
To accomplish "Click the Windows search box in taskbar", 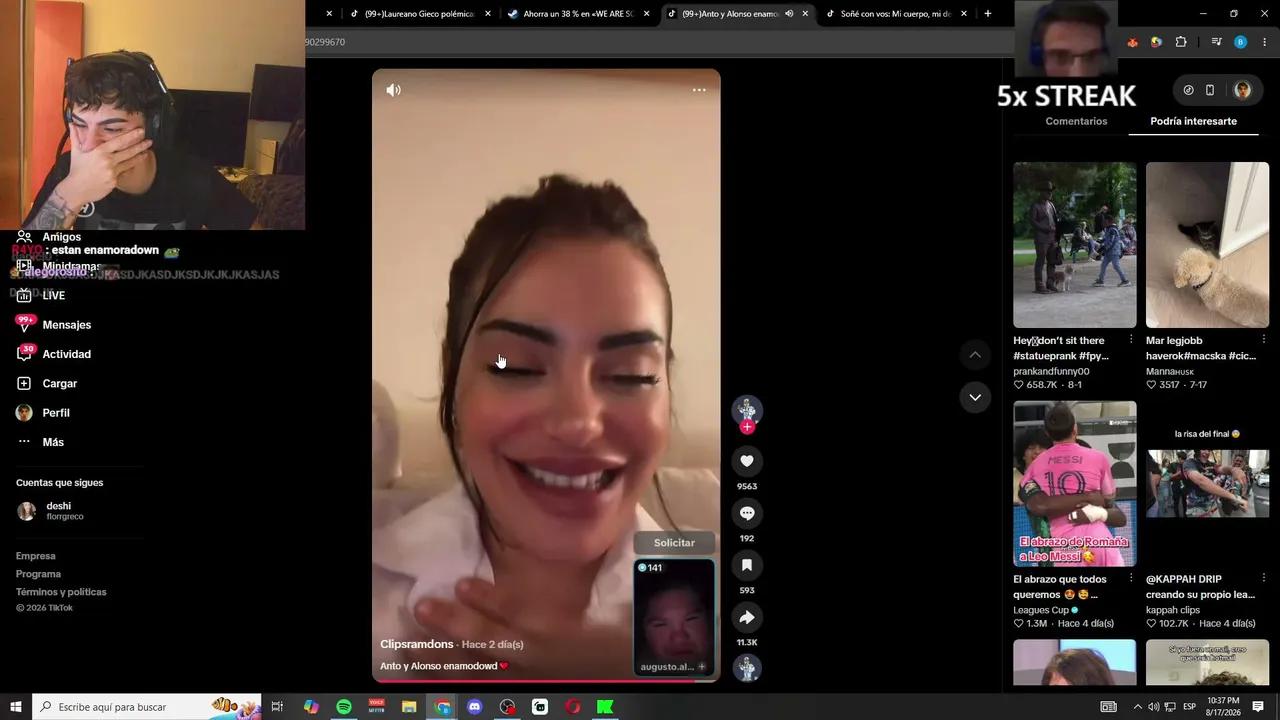I will [x=147, y=707].
